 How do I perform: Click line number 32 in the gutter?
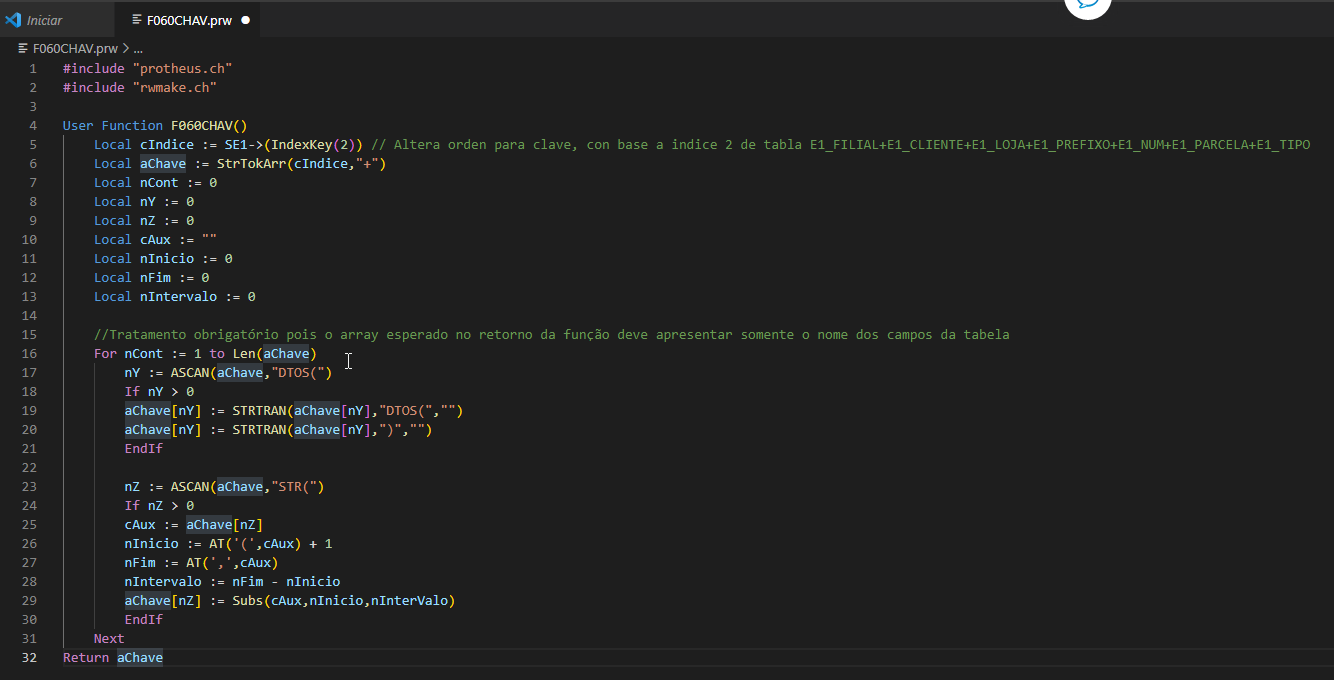click(x=29, y=657)
